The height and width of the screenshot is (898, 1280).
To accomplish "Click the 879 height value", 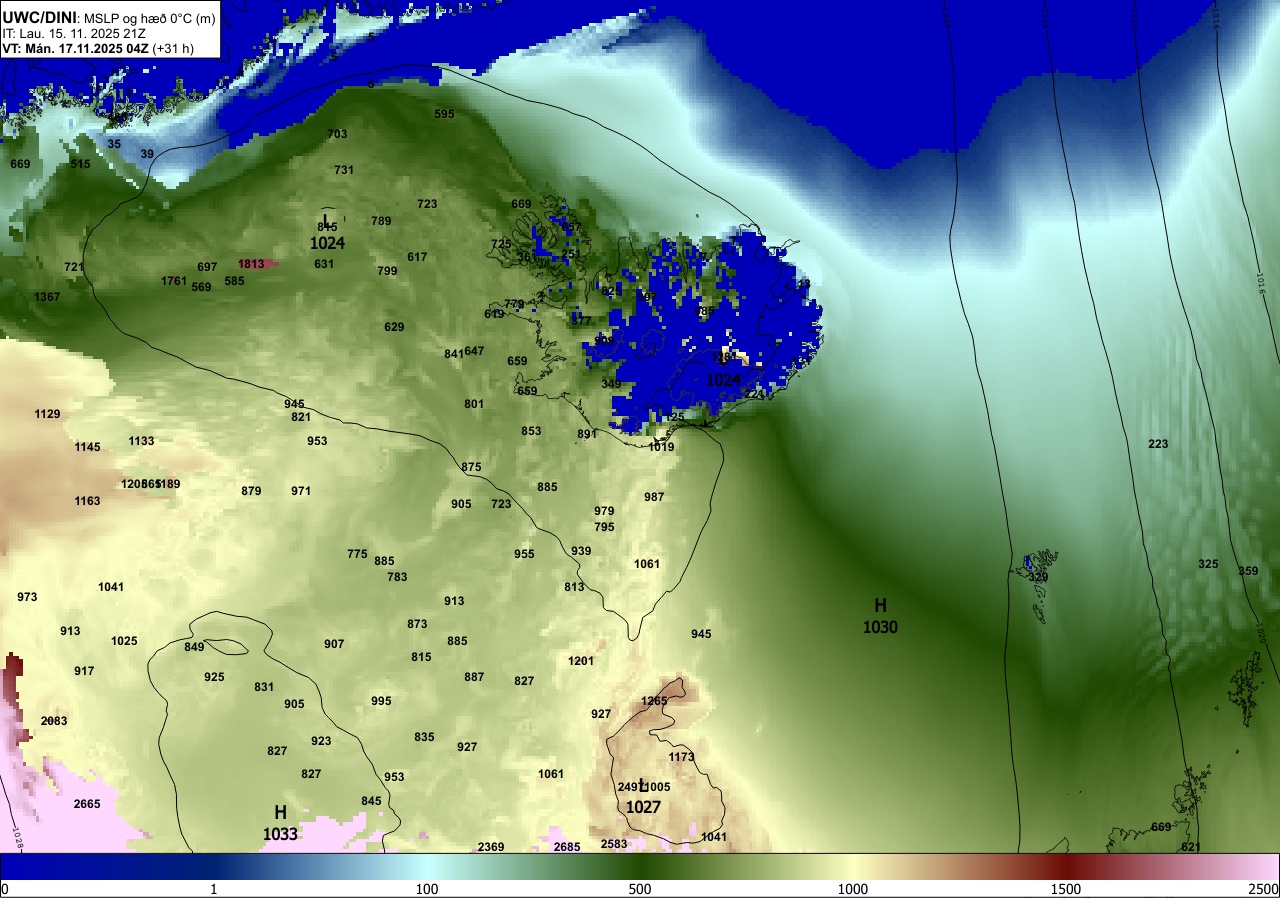I will (x=251, y=491).
